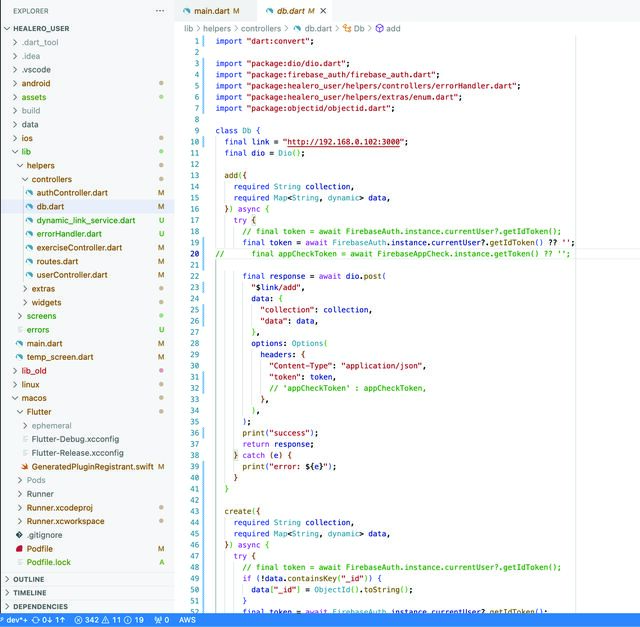Expand Runner.xcodeproj folder
640x627 pixels.
(20, 508)
